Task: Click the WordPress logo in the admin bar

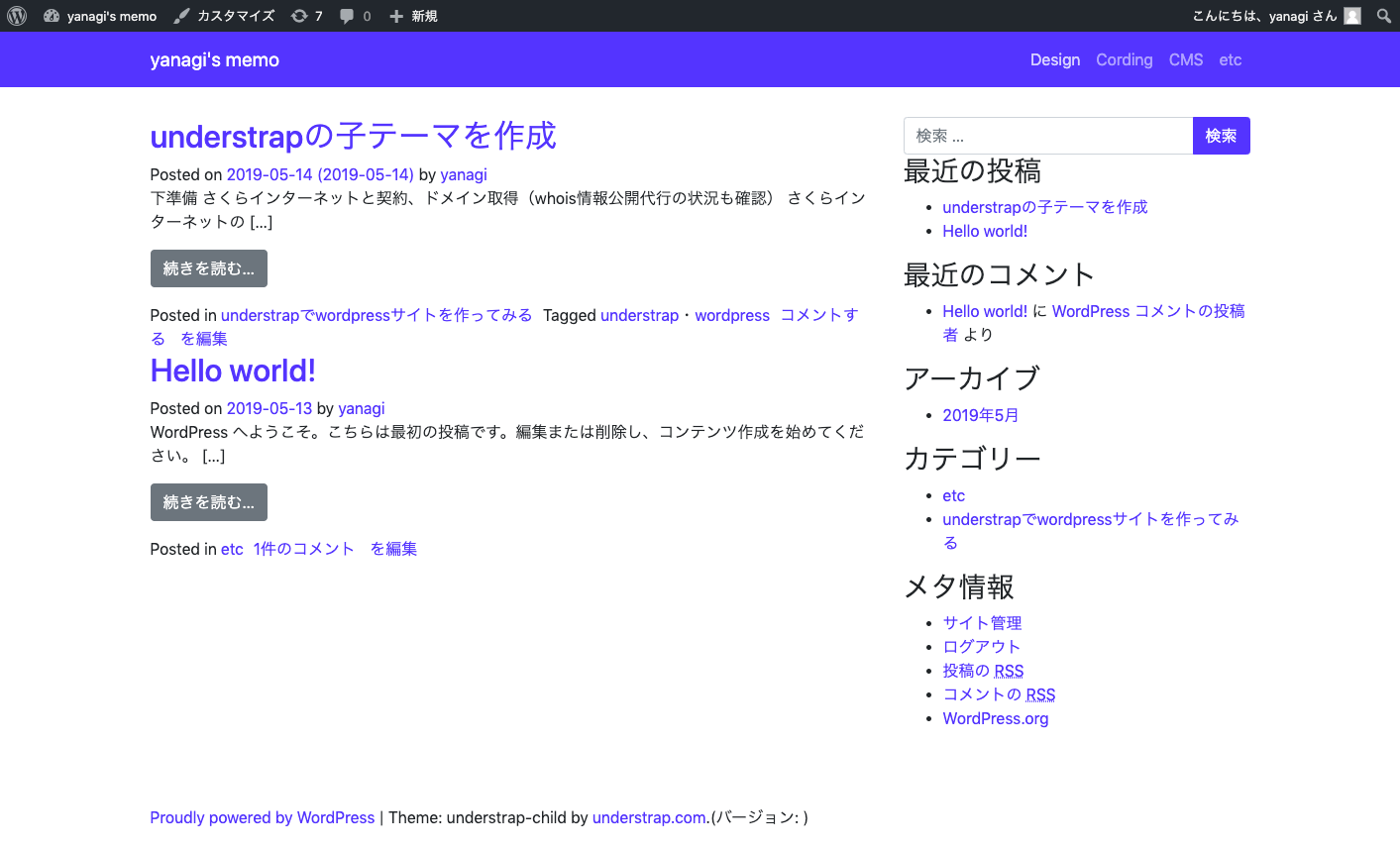Action: pyautogui.click(x=16, y=15)
